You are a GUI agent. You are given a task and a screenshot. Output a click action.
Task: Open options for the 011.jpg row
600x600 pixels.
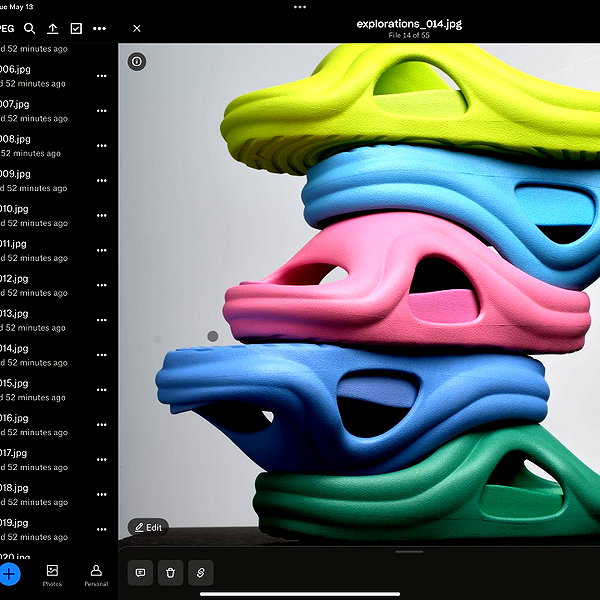tap(102, 250)
